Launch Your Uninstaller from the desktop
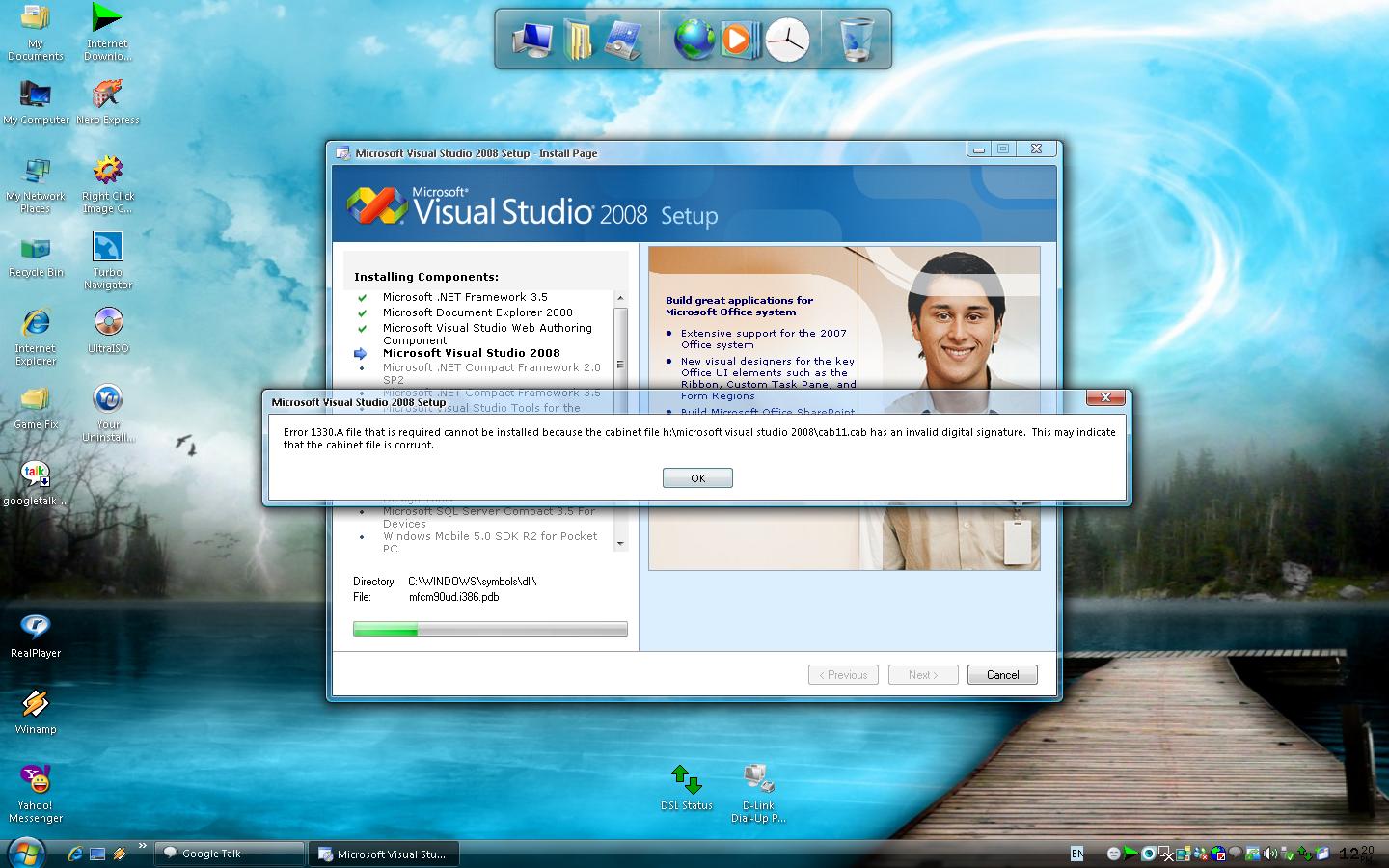 pos(108,413)
